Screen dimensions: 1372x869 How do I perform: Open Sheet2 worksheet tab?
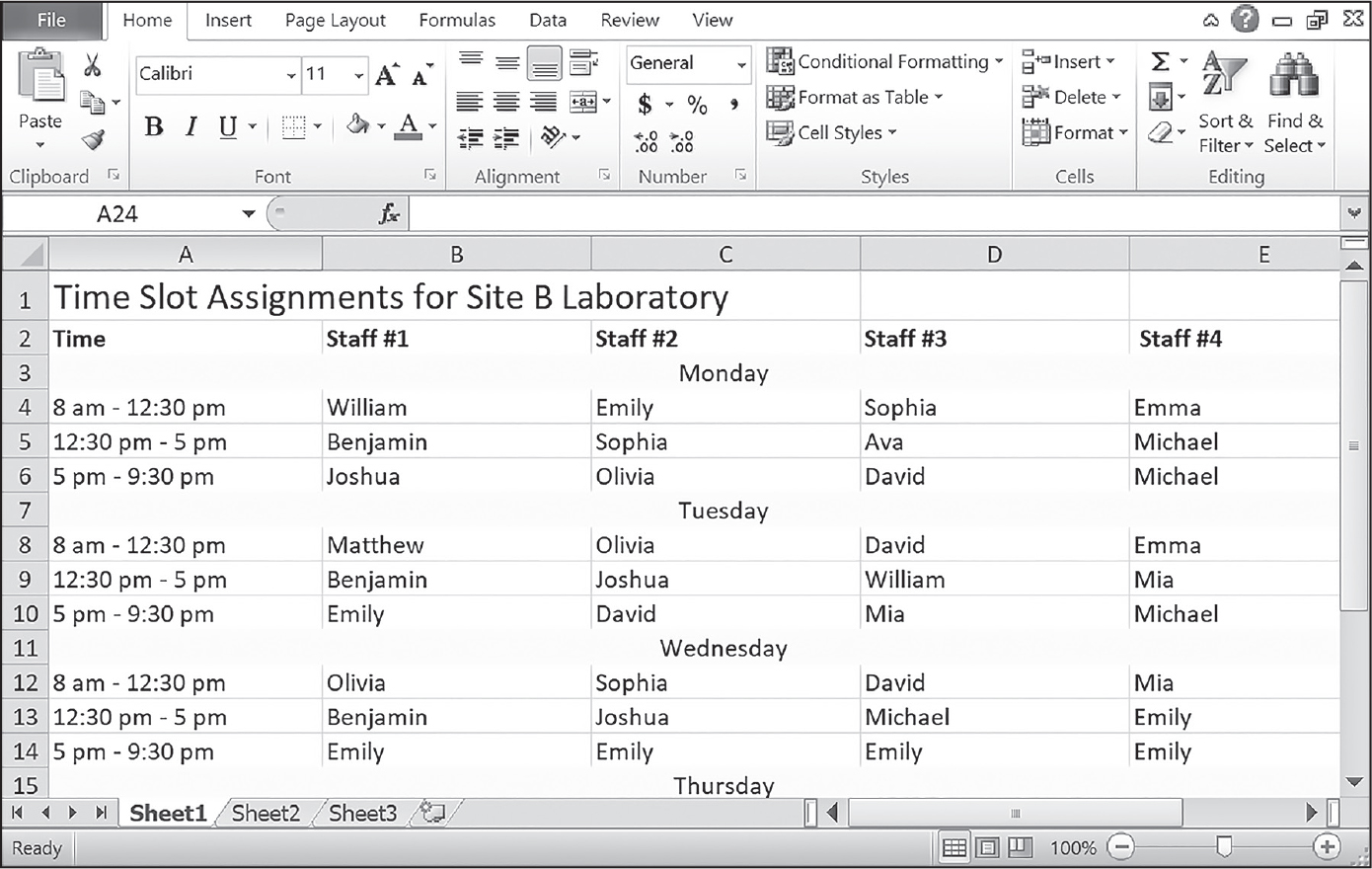click(265, 813)
